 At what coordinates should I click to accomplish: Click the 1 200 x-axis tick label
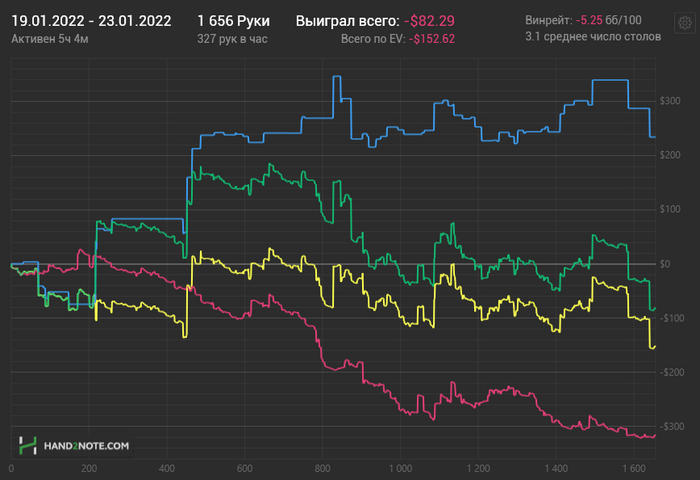478,468
